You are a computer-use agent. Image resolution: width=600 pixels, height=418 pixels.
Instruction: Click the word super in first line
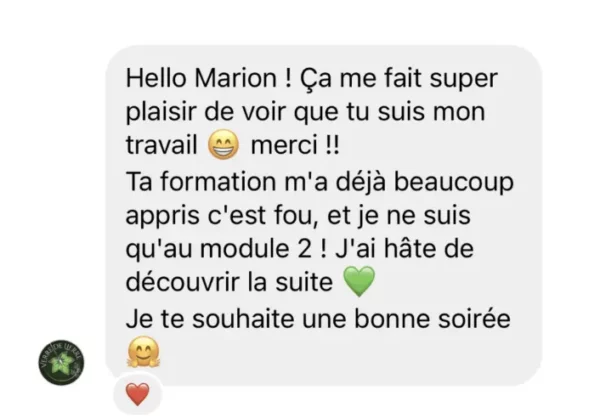click(463, 80)
